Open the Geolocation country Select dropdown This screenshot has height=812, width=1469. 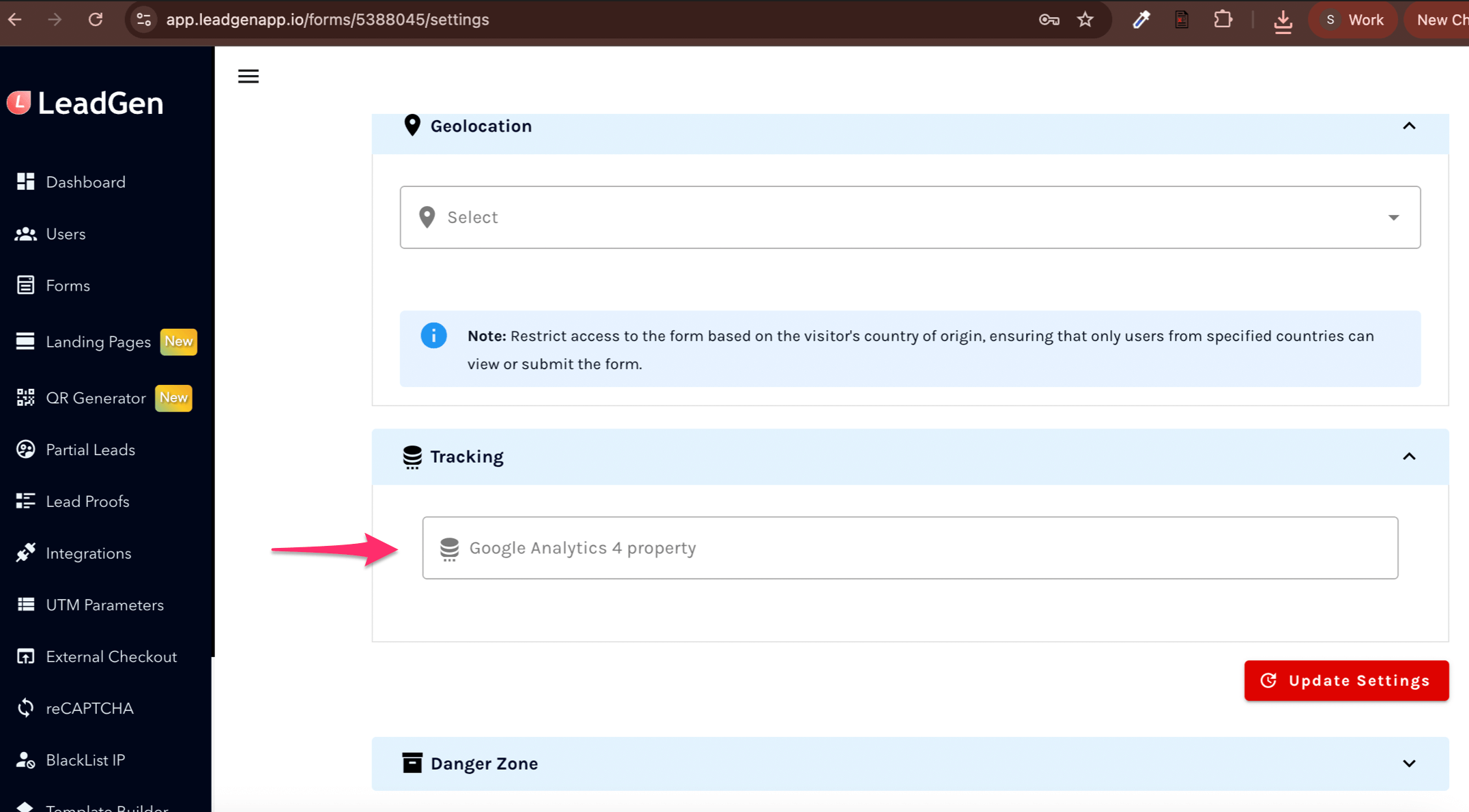click(909, 217)
